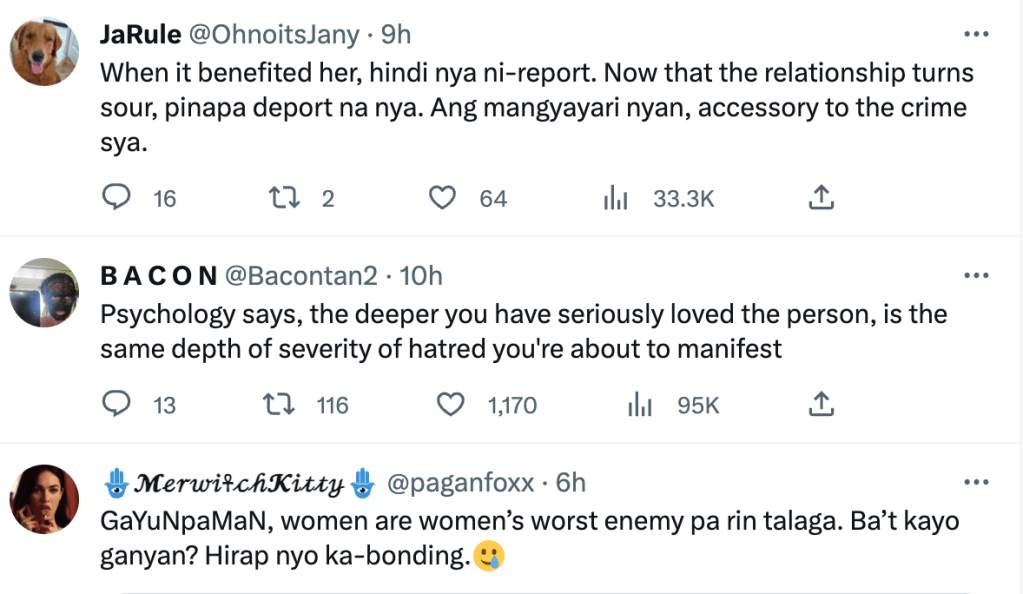View analytics on JaRule's tweet
Image resolution: width=1023 pixels, height=594 pixels.
615,199
